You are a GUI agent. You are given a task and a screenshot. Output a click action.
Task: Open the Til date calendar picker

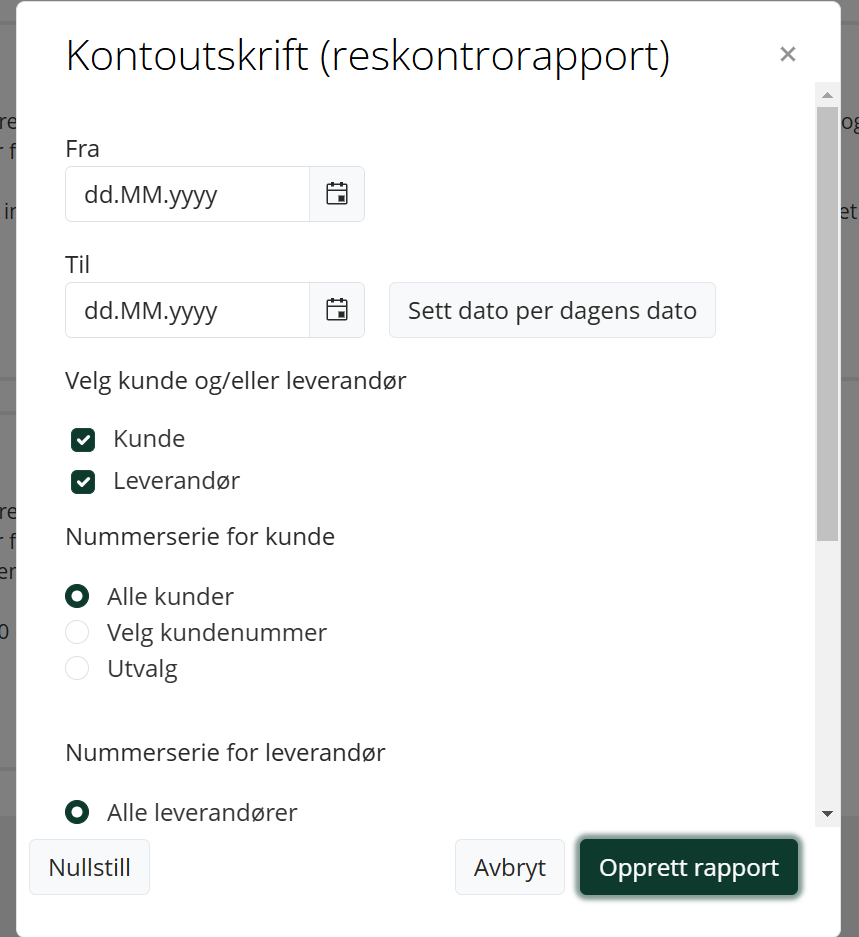tap(337, 310)
